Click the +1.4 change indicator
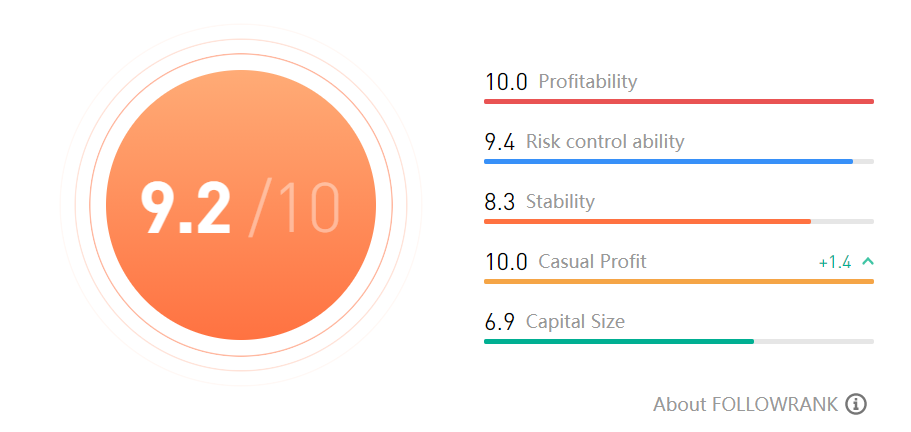This screenshot has height=432, width=911. (834, 262)
